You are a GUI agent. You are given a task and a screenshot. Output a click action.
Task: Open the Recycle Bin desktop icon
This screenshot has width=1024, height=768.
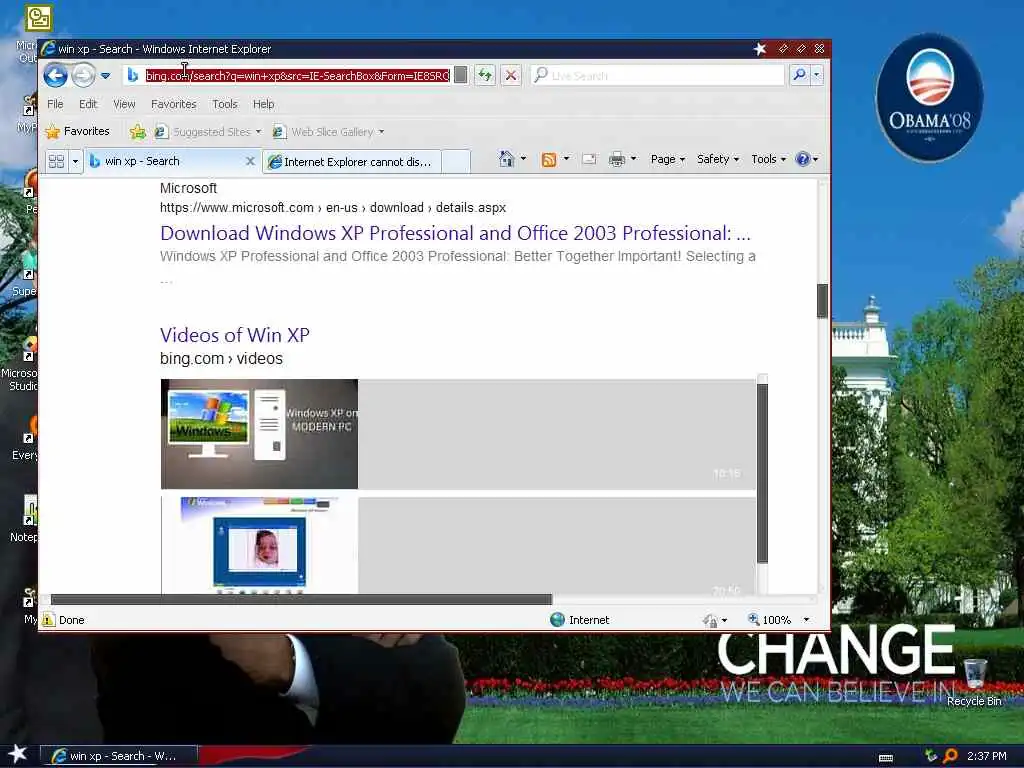974,682
